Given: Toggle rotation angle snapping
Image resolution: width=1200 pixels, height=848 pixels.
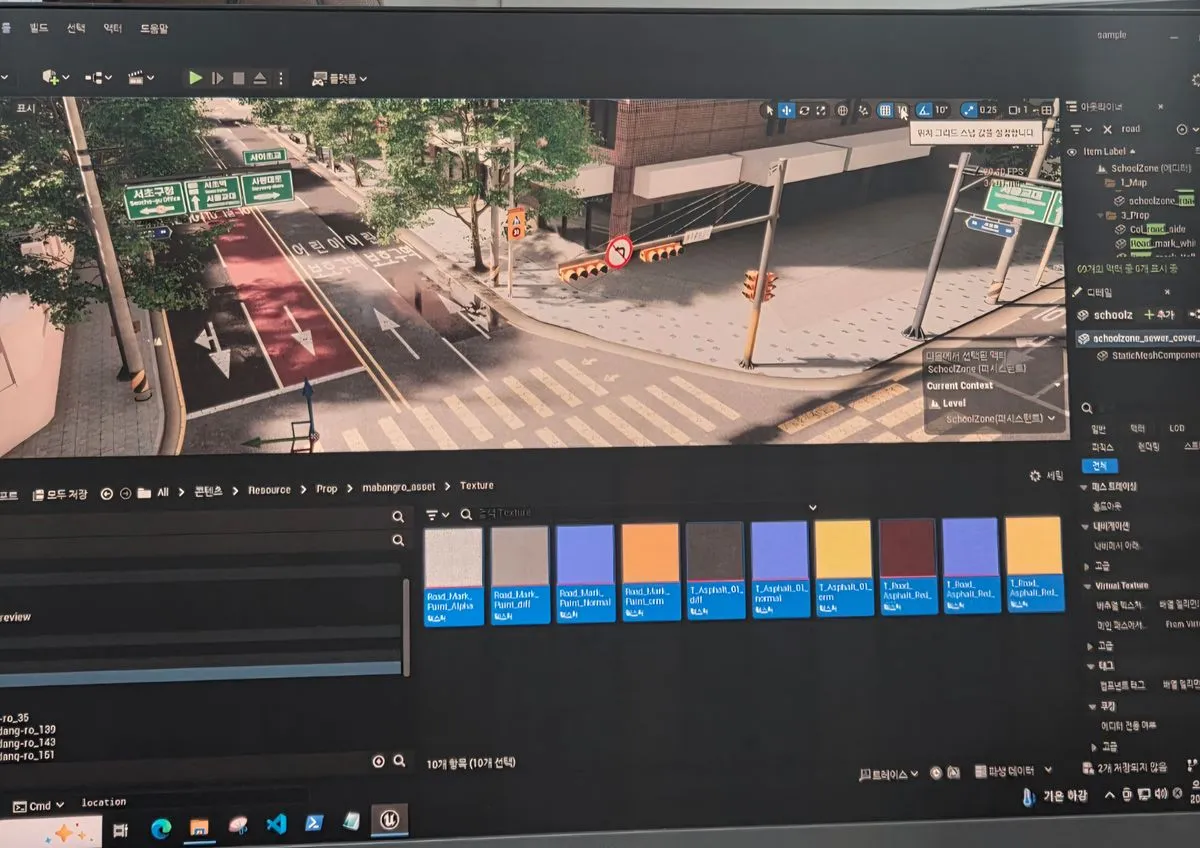Looking at the screenshot, I should coord(924,110).
